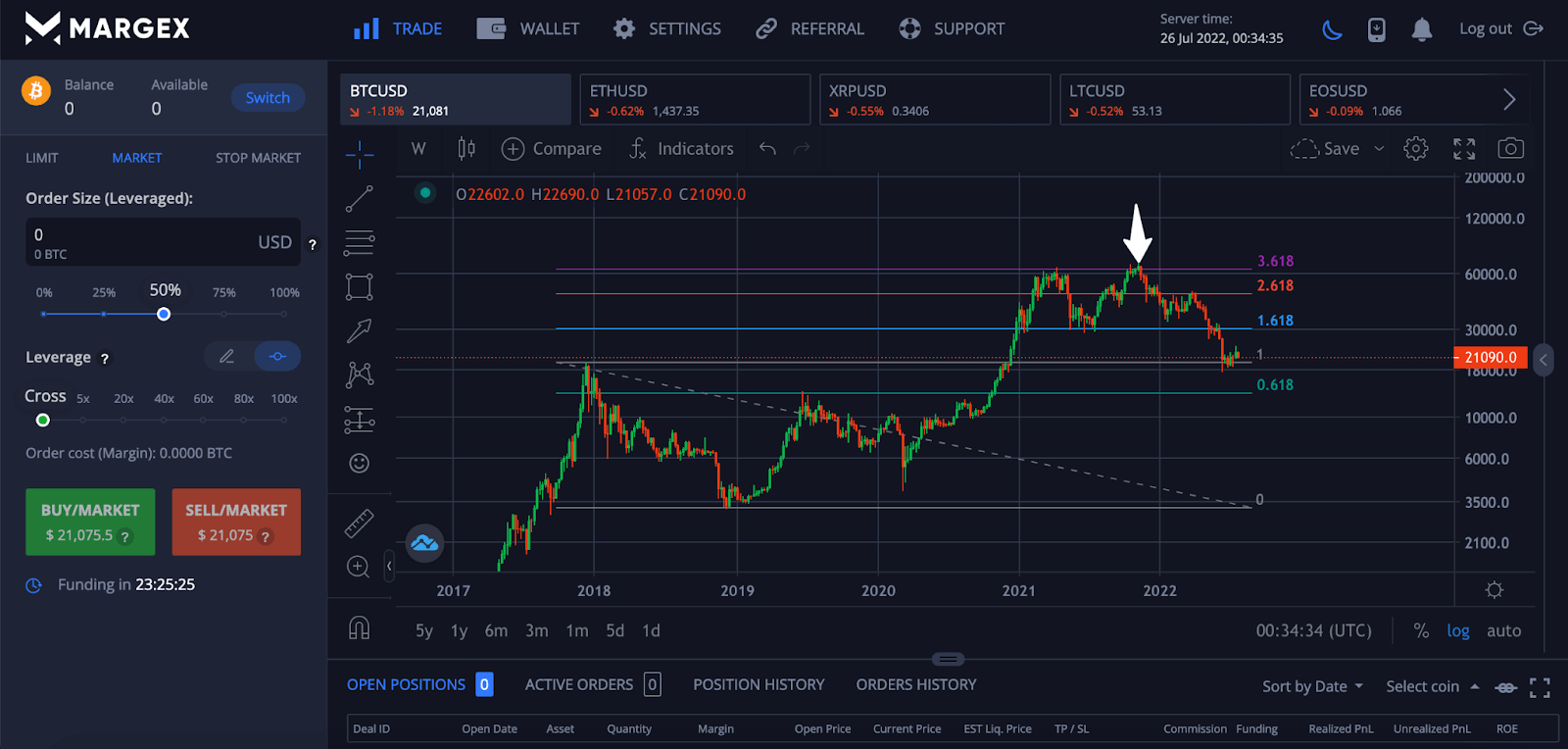Set order size slider to 75%

224,314
